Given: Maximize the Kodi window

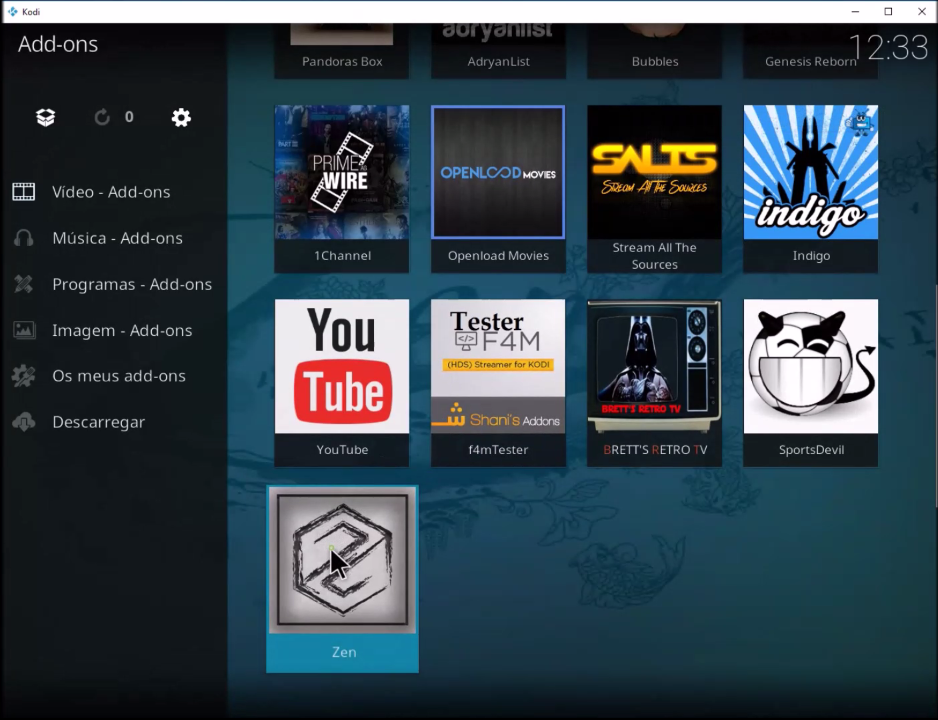Looking at the screenshot, I should pos(888,11).
